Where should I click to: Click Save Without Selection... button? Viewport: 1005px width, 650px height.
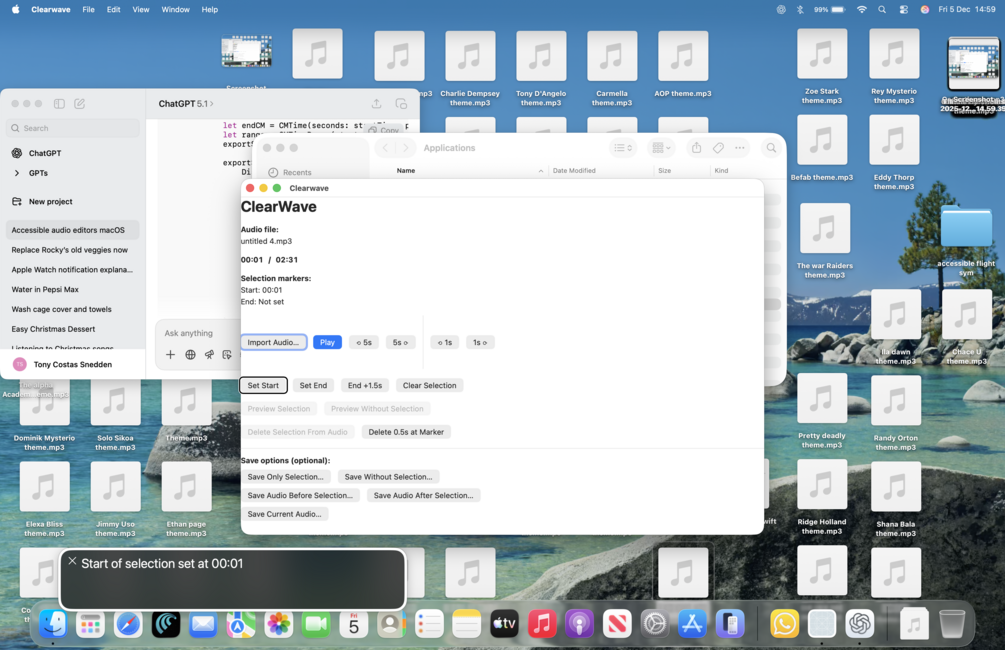coord(388,477)
